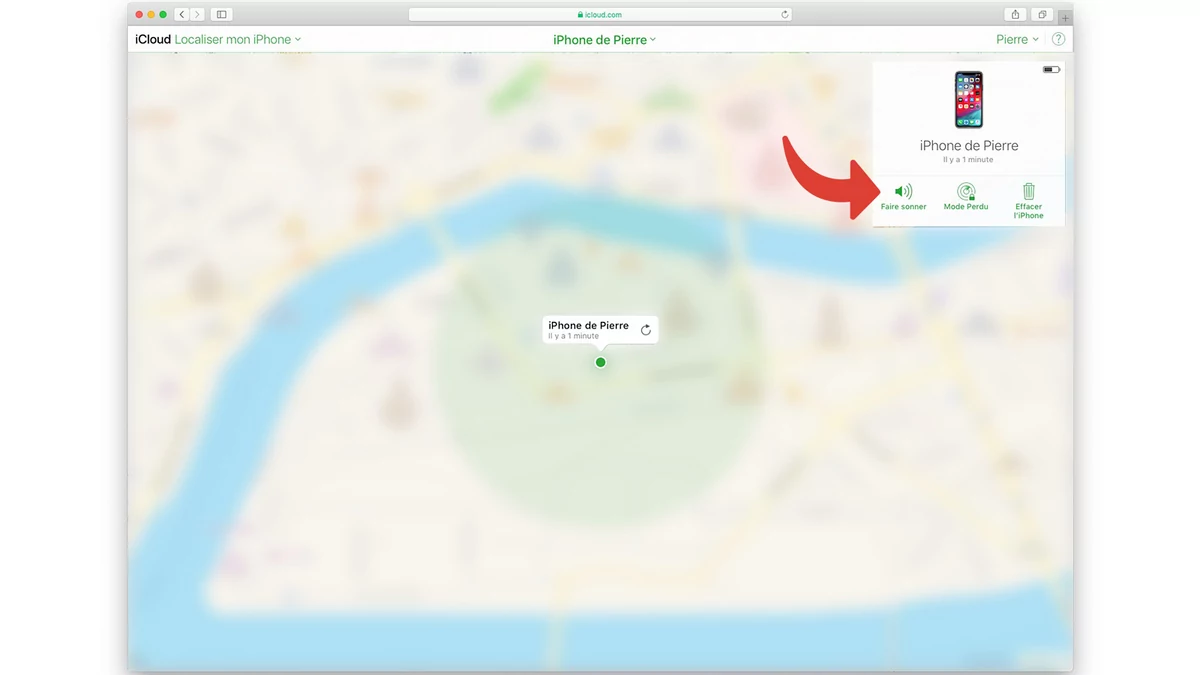Click the green device location dot
Image resolution: width=1200 pixels, height=675 pixels.
(600, 362)
